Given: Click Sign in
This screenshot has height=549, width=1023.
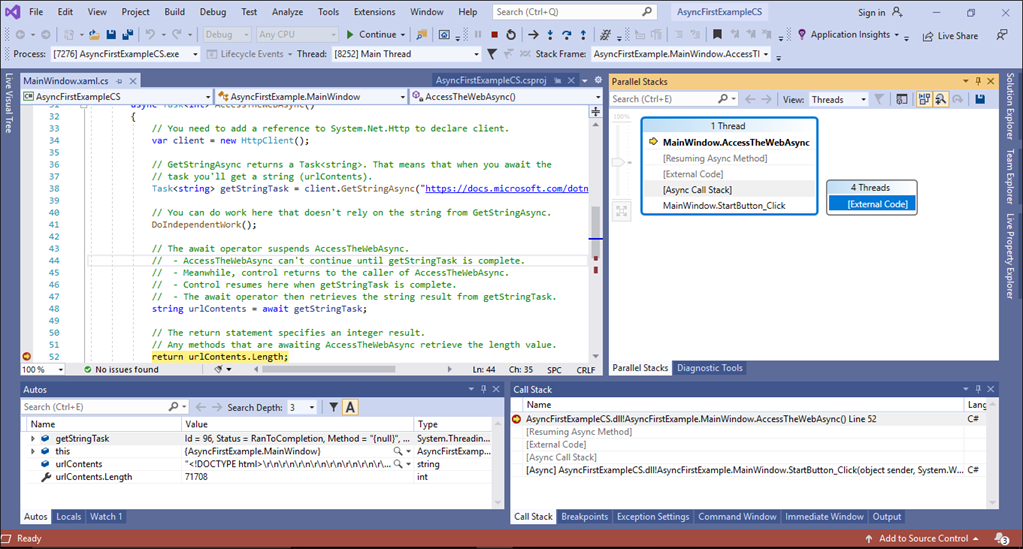Looking at the screenshot, I should pos(871,12).
